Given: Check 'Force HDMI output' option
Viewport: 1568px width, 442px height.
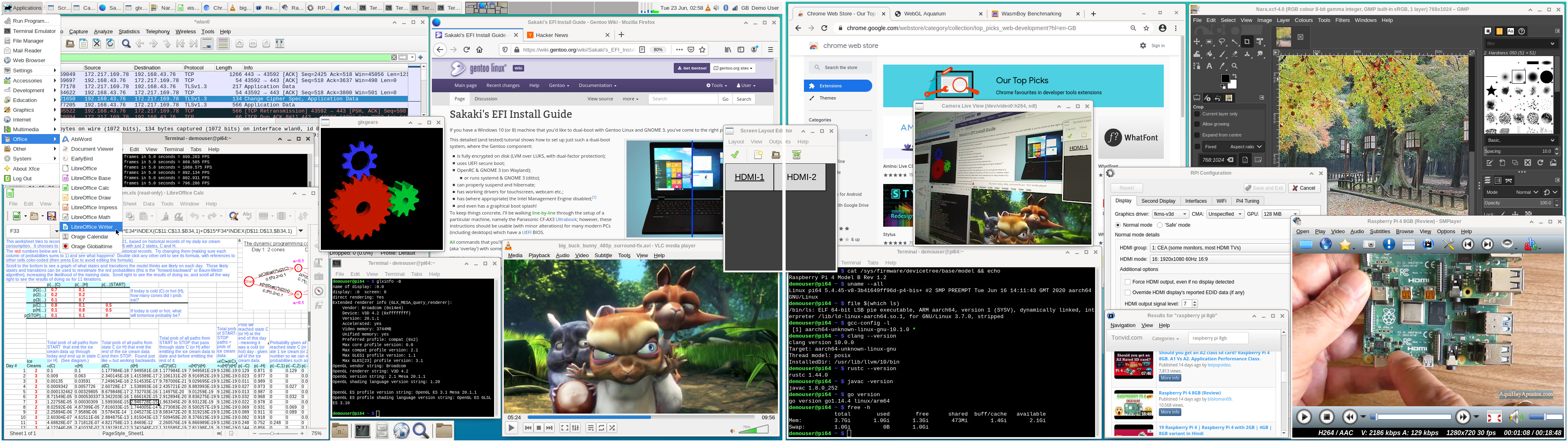Looking at the screenshot, I should (1128, 282).
